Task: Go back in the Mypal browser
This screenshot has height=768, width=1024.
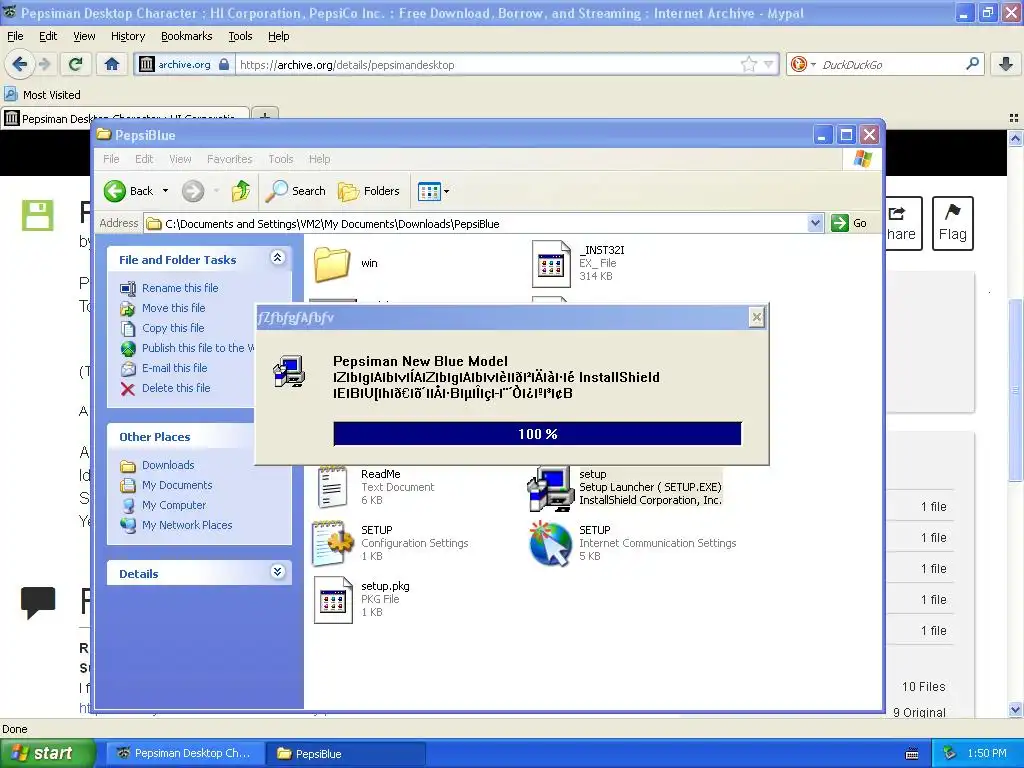Action: pos(20,64)
